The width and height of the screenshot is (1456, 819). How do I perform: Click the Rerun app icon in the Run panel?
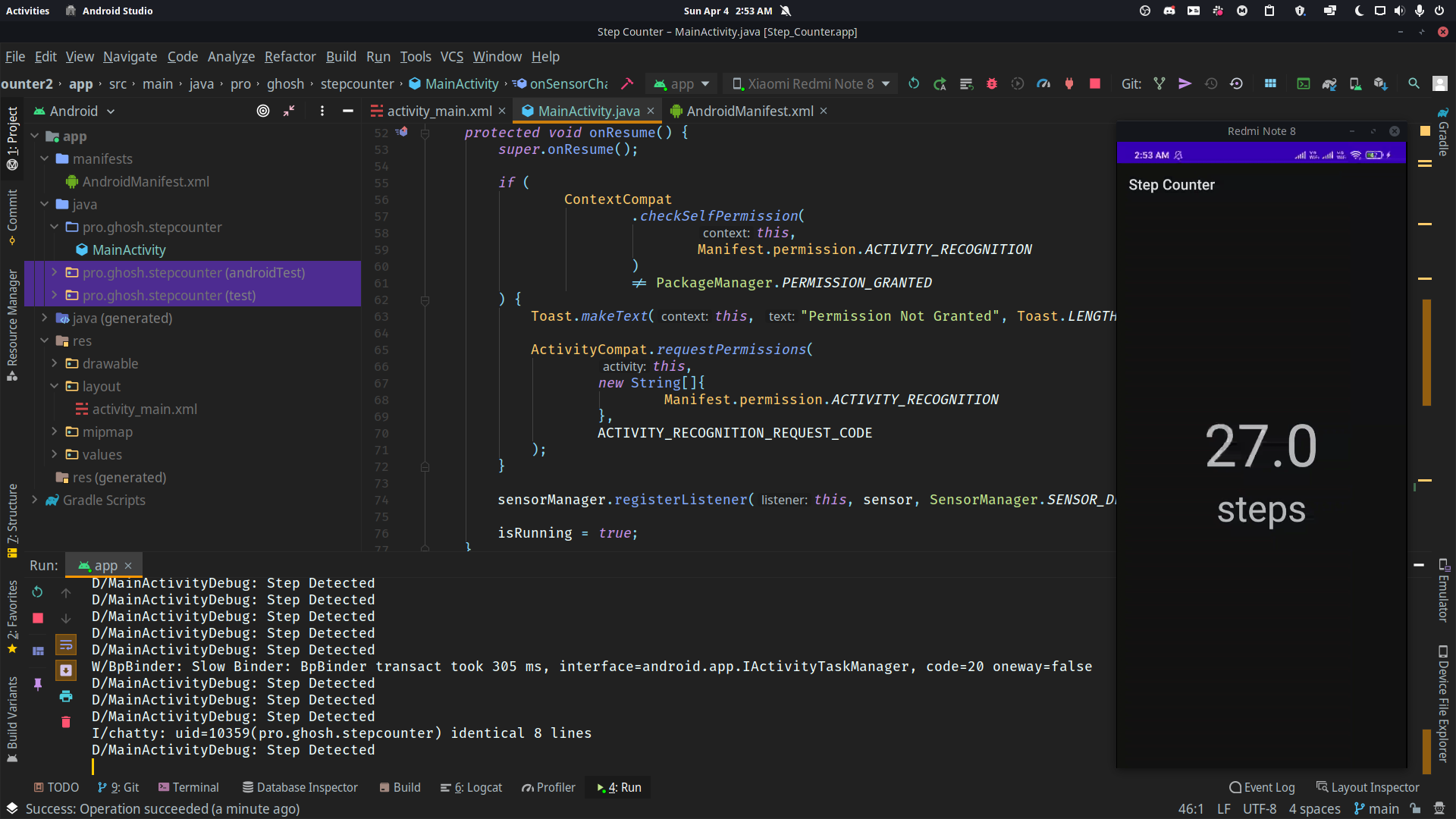pos(37,591)
